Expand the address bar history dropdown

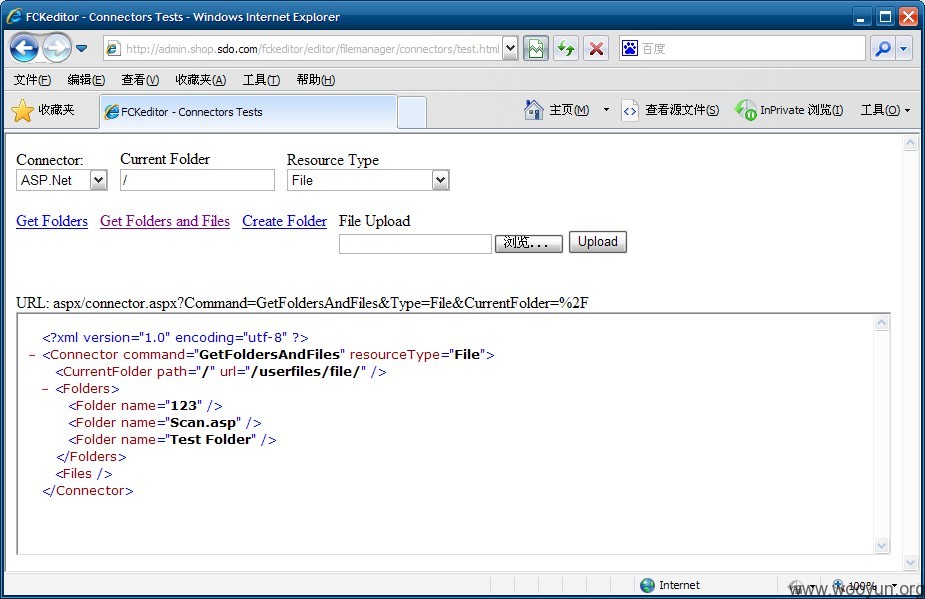(510, 49)
